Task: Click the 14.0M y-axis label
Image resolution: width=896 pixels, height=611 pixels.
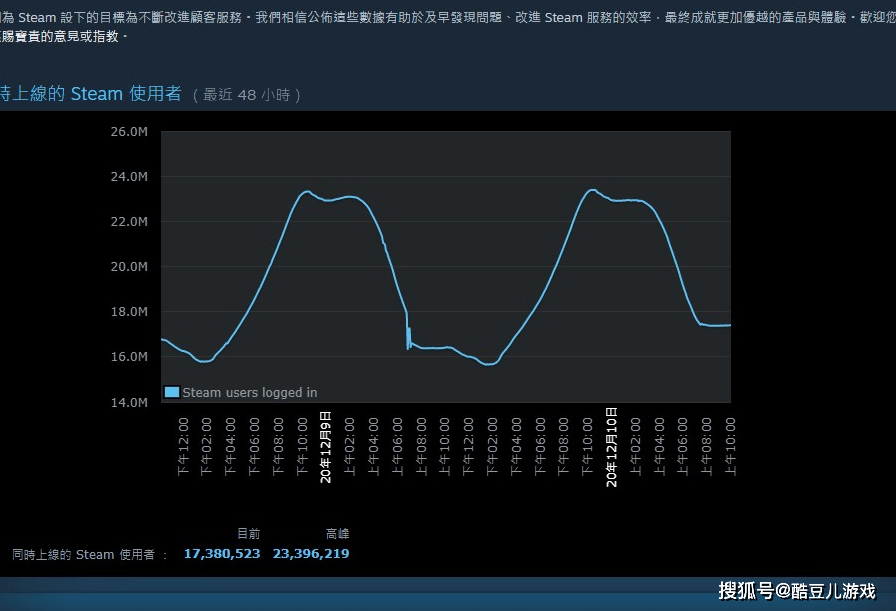Action: tap(128, 402)
